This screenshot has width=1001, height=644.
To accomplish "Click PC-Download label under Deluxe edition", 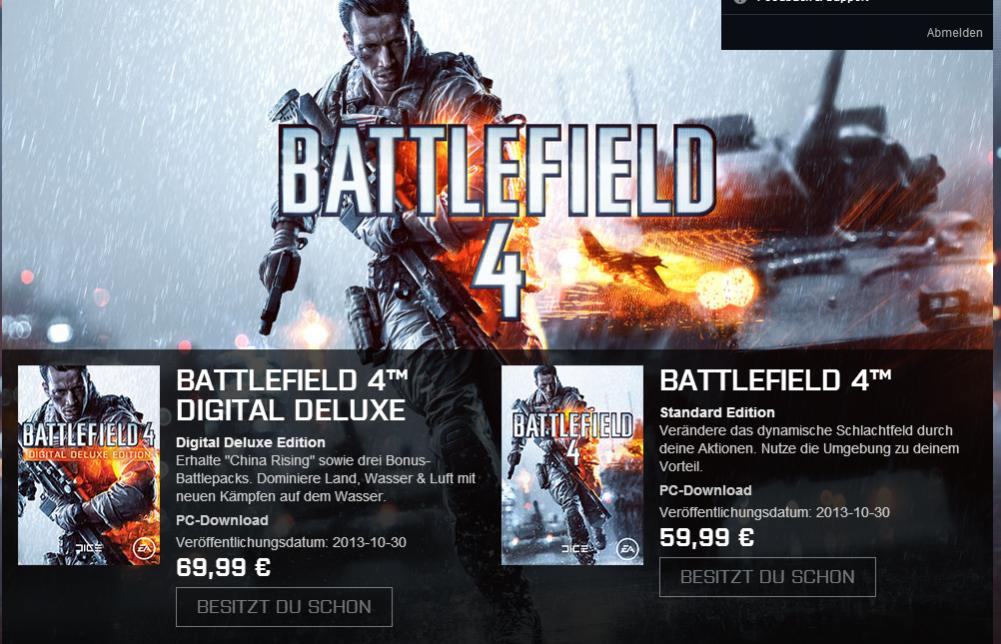I will tap(222, 520).
